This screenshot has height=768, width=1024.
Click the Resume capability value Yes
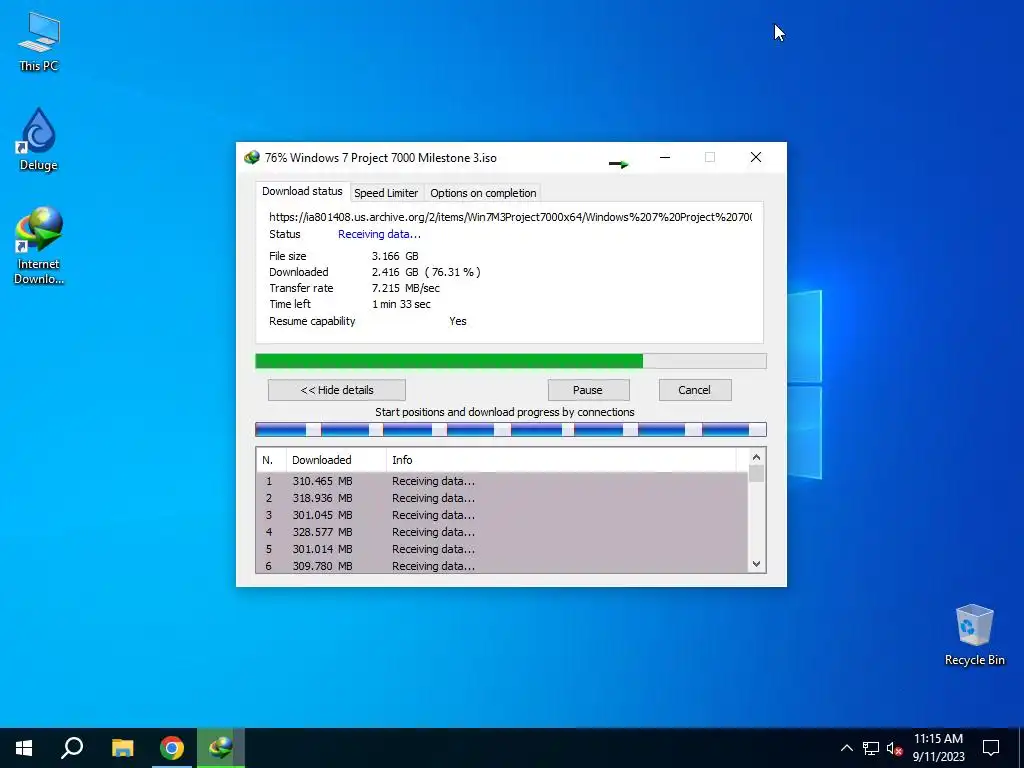[458, 321]
